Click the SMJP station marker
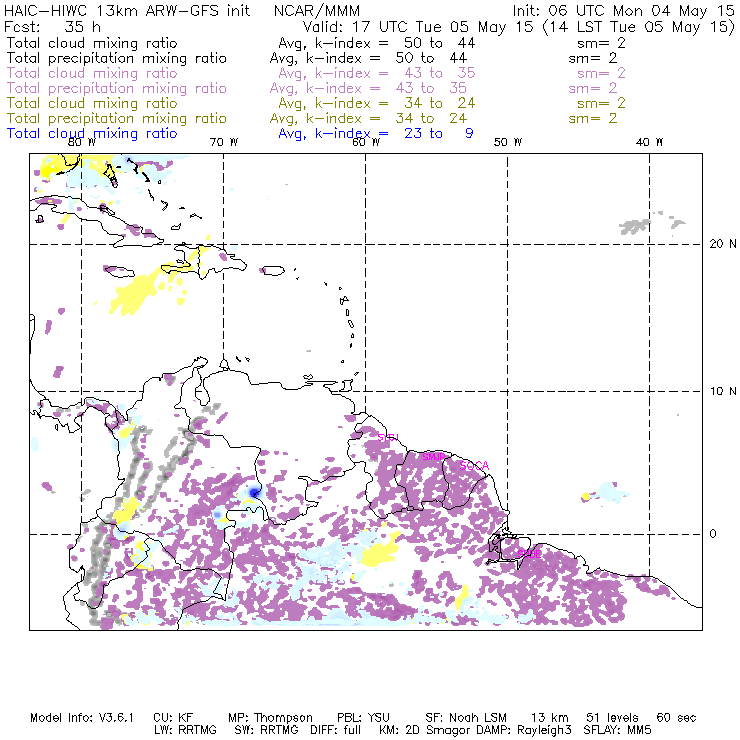 434,456
